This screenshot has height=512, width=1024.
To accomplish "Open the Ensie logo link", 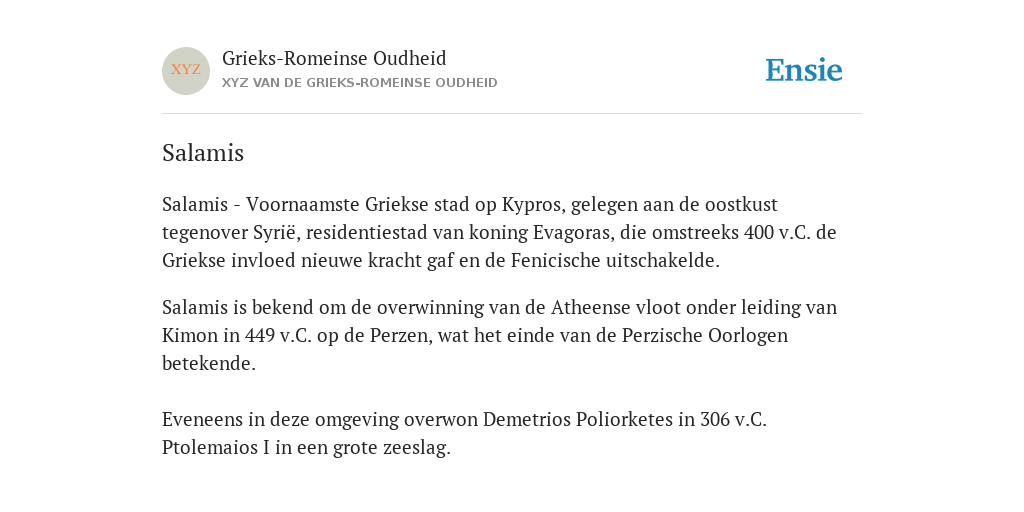I will (804, 70).
